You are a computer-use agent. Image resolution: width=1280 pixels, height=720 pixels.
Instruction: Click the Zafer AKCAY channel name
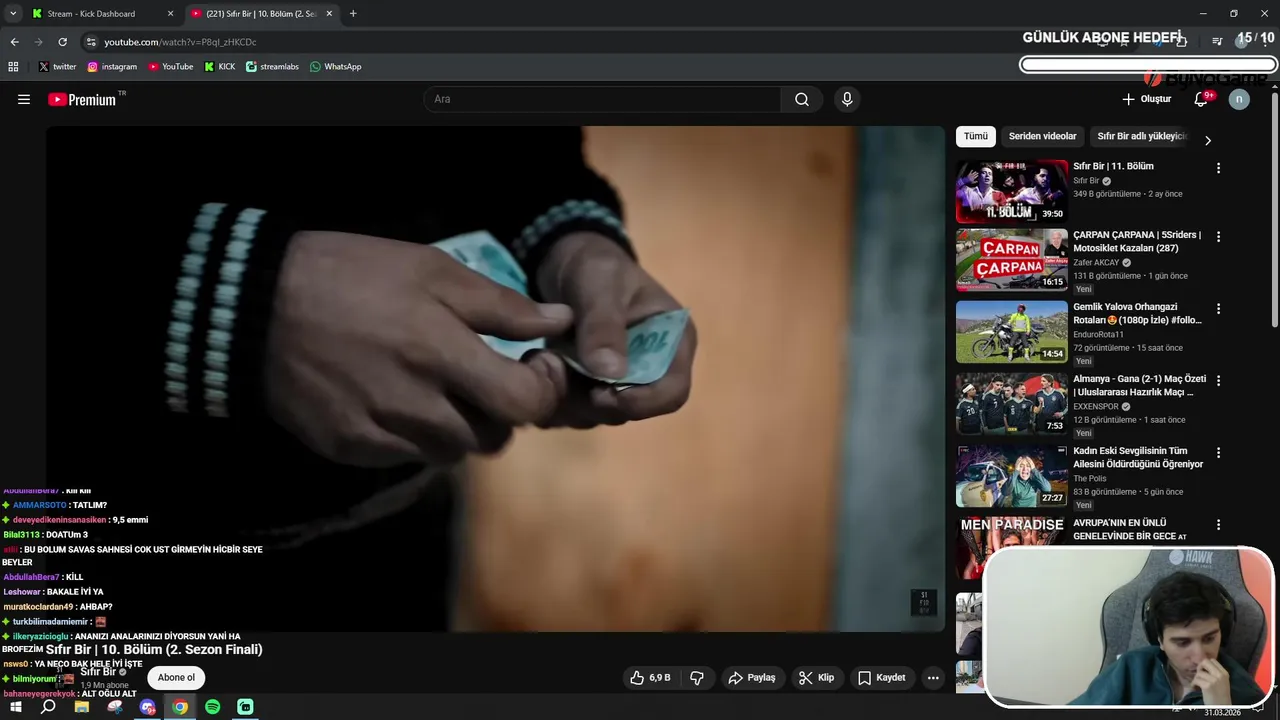pos(1096,263)
